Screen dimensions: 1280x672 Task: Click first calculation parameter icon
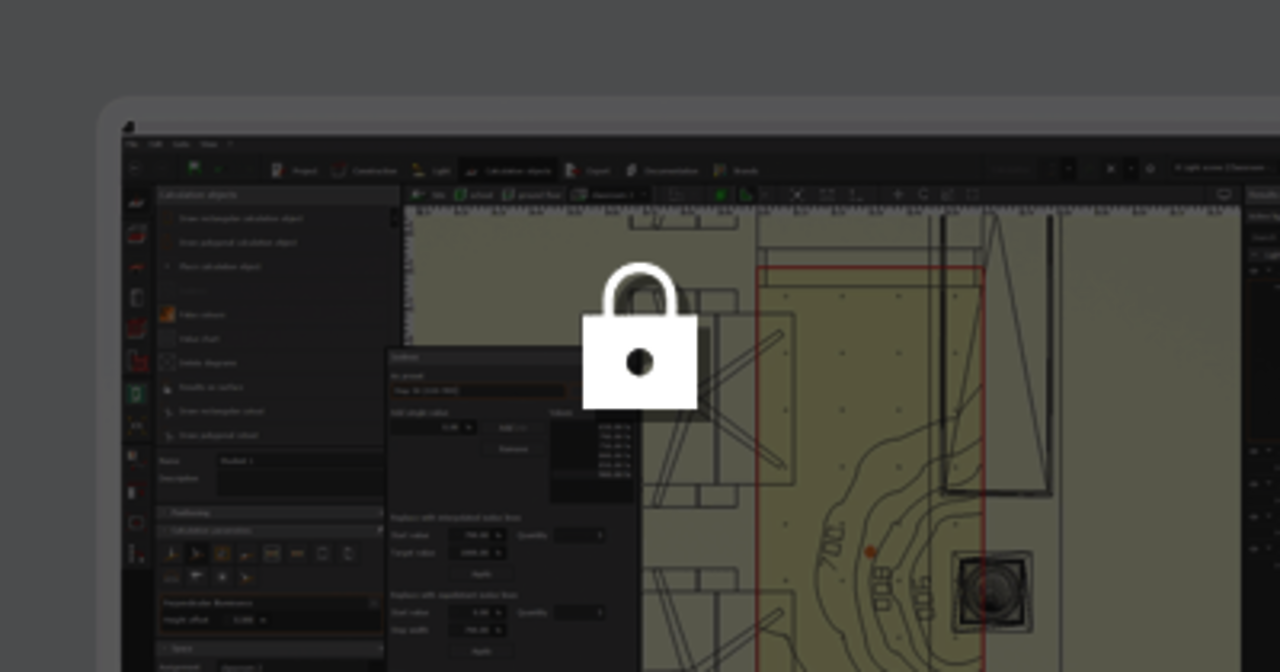pos(171,553)
